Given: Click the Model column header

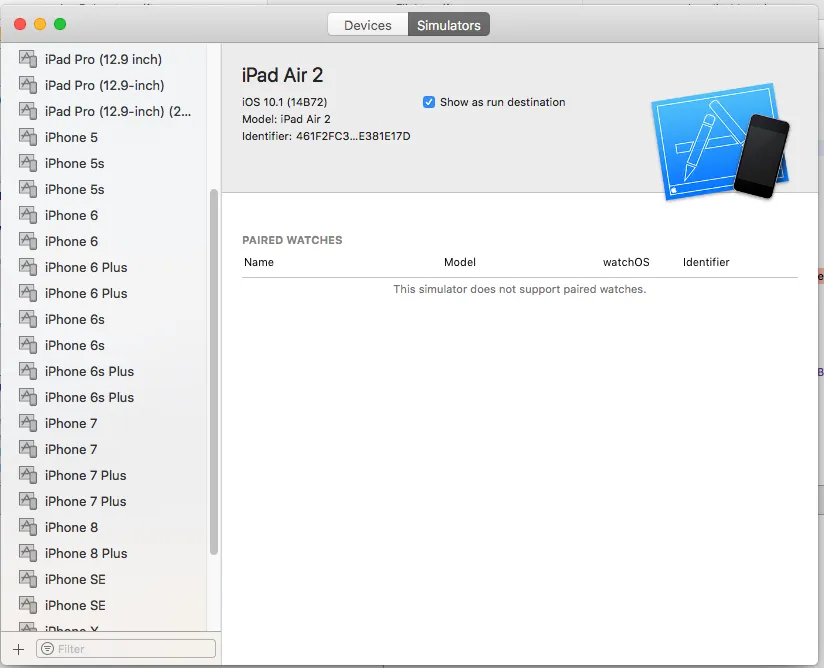Looking at the screenshot, I should click(x=460, y=262).
